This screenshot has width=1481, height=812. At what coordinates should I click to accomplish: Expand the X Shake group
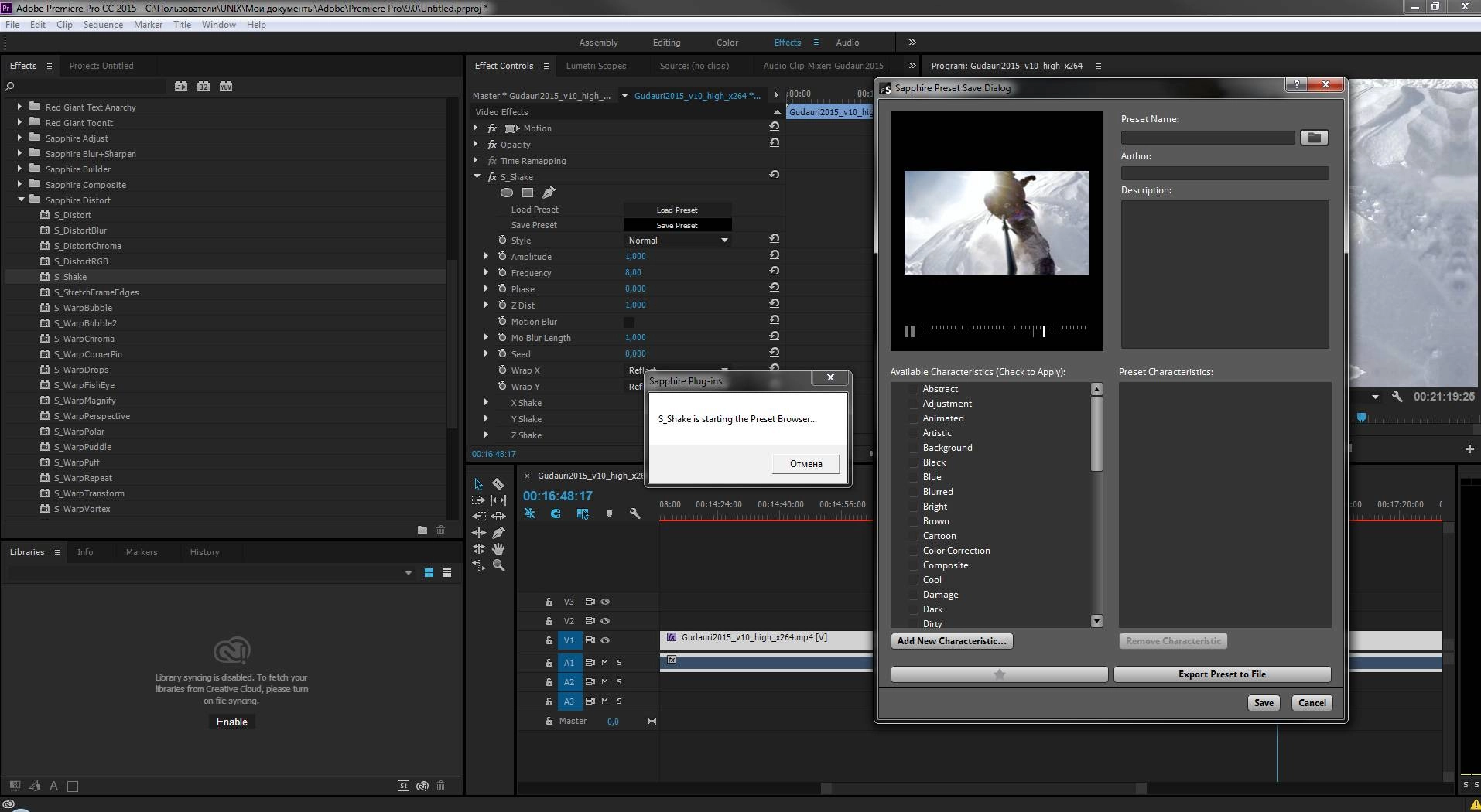tap(486, 402)
